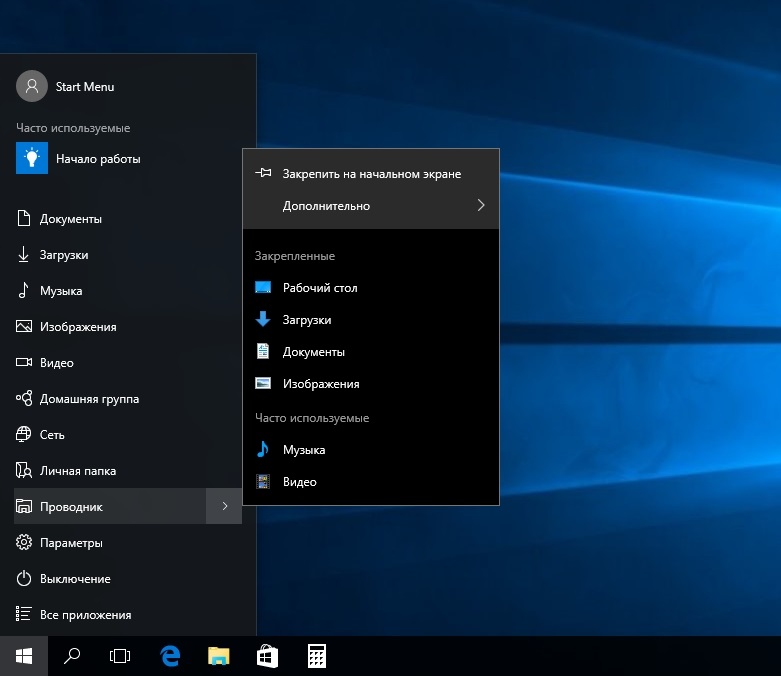Click the Документы page icon in Start menu
The width and height of the screenshot is (781, 676).
coord(23,218)
